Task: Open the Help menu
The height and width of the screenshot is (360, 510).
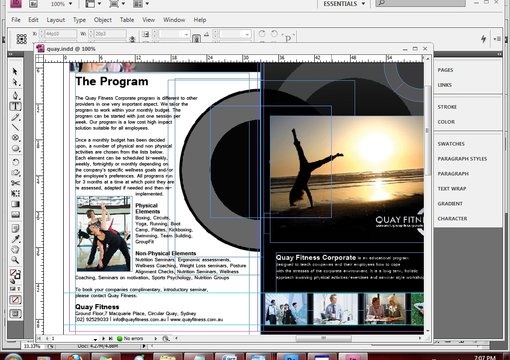Action: (x=200, y=20)
